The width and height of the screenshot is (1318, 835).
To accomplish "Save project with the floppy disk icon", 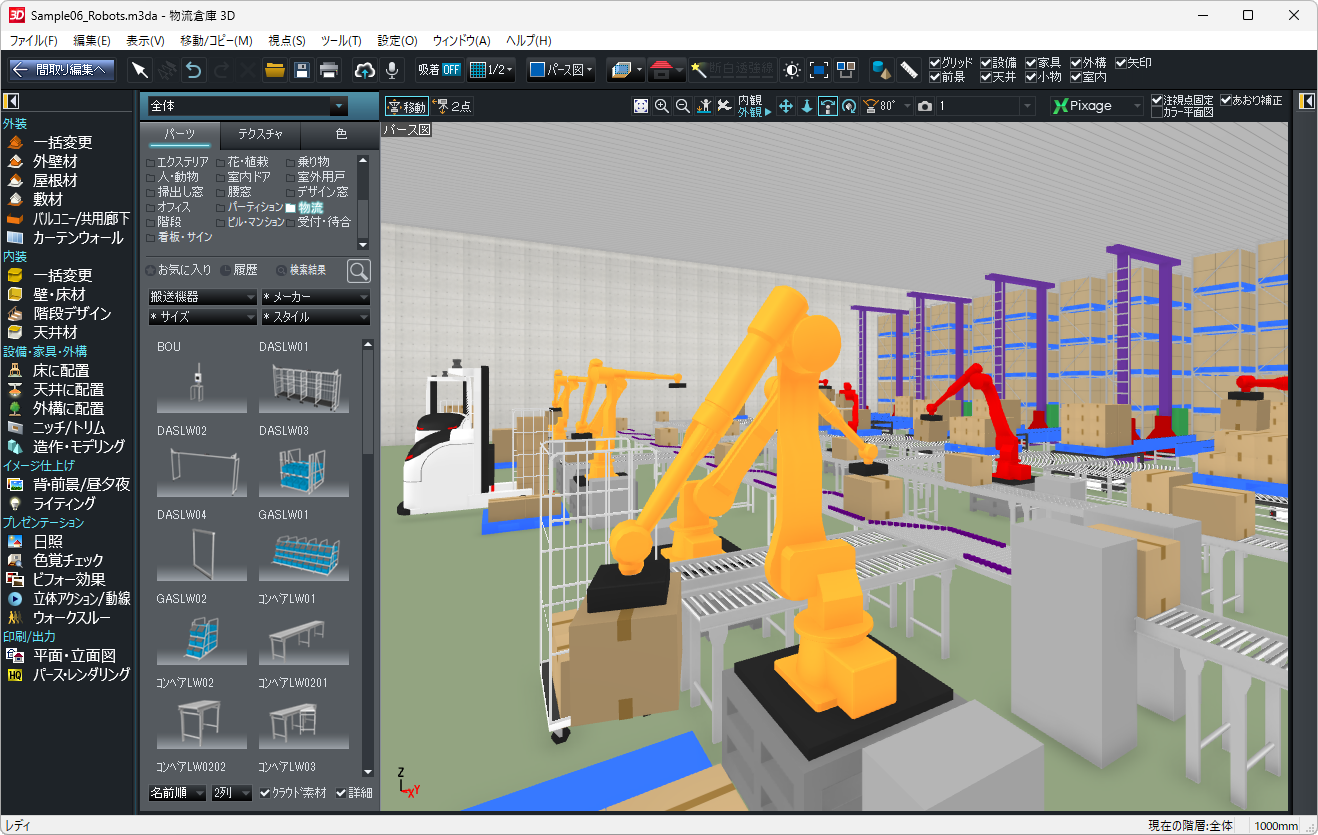I will [x=301, y=70].
